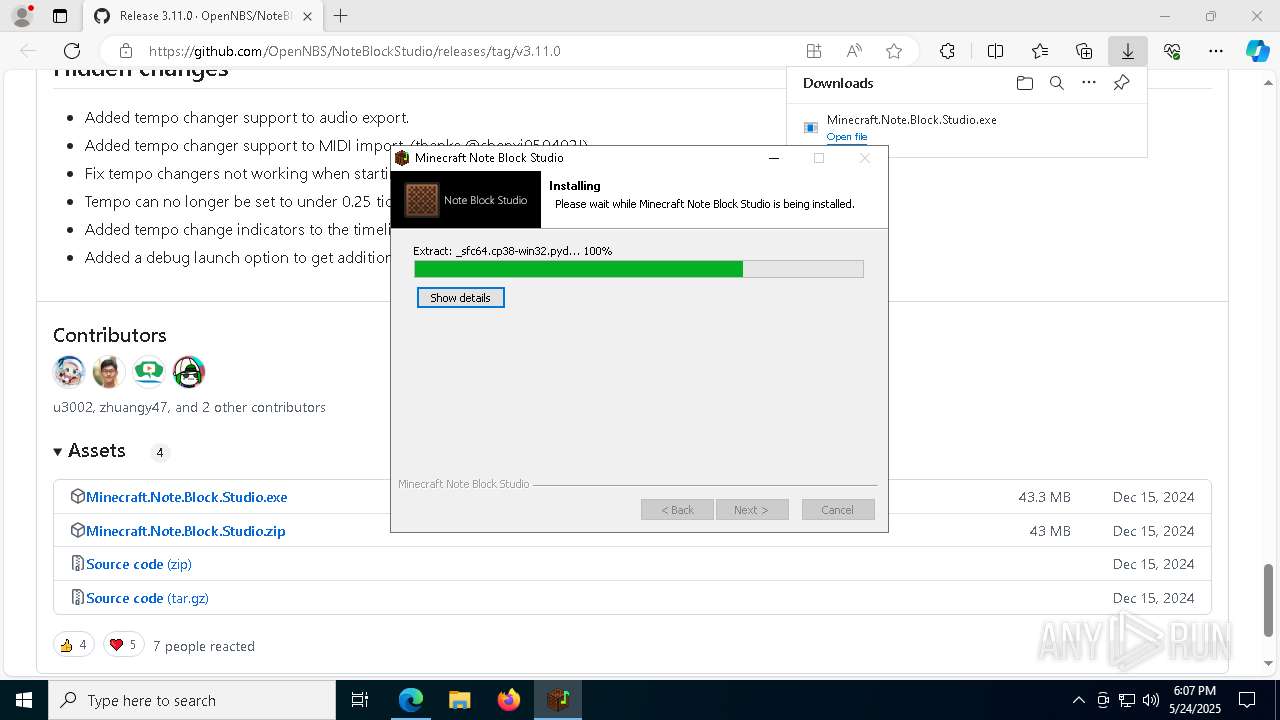Open browser essentials heart icon

(1172, 51)
